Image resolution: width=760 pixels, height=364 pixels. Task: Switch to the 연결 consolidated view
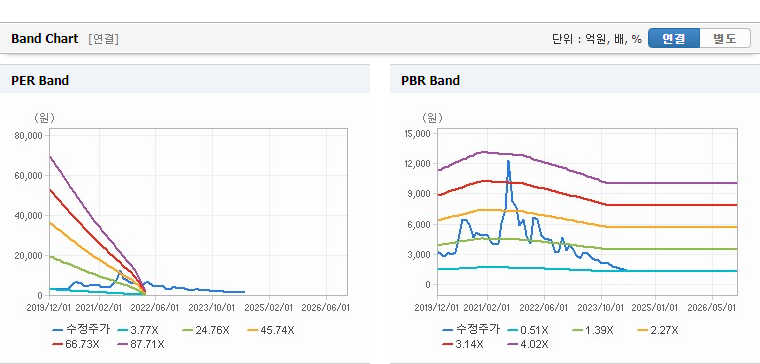(x=674, y=38)
